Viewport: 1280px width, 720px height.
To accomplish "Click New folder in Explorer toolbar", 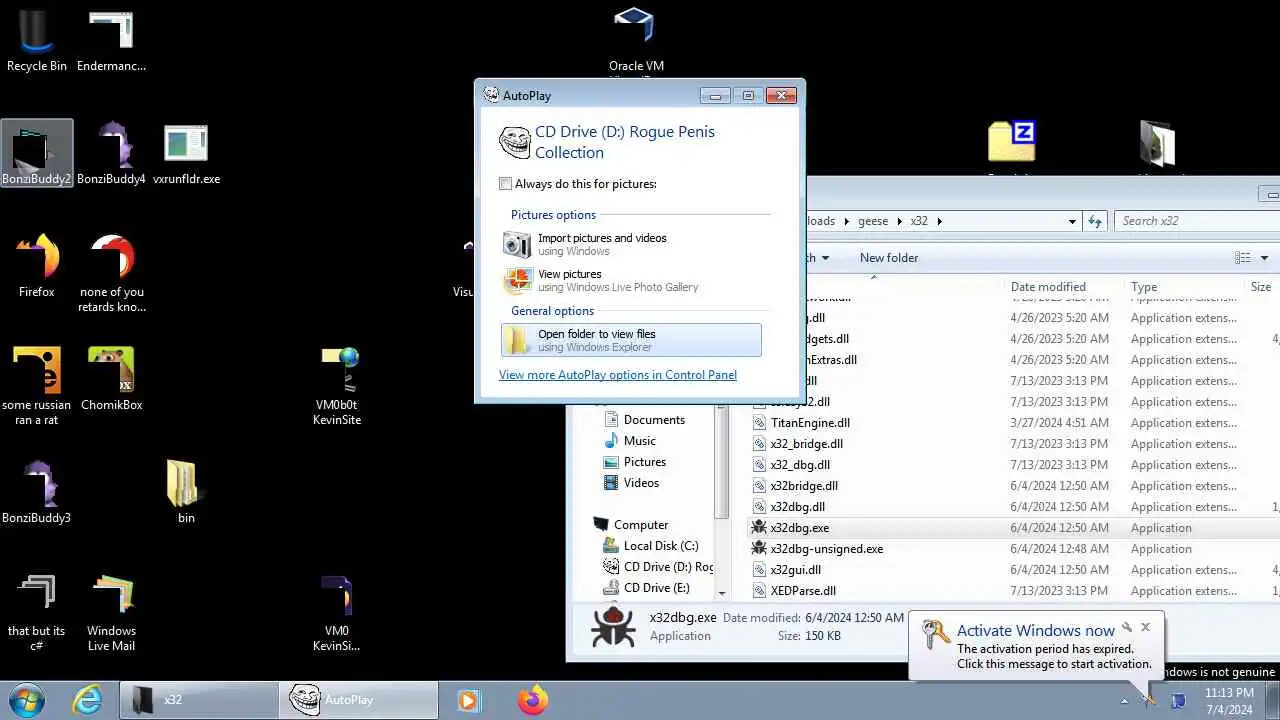I will click(889, 258).
